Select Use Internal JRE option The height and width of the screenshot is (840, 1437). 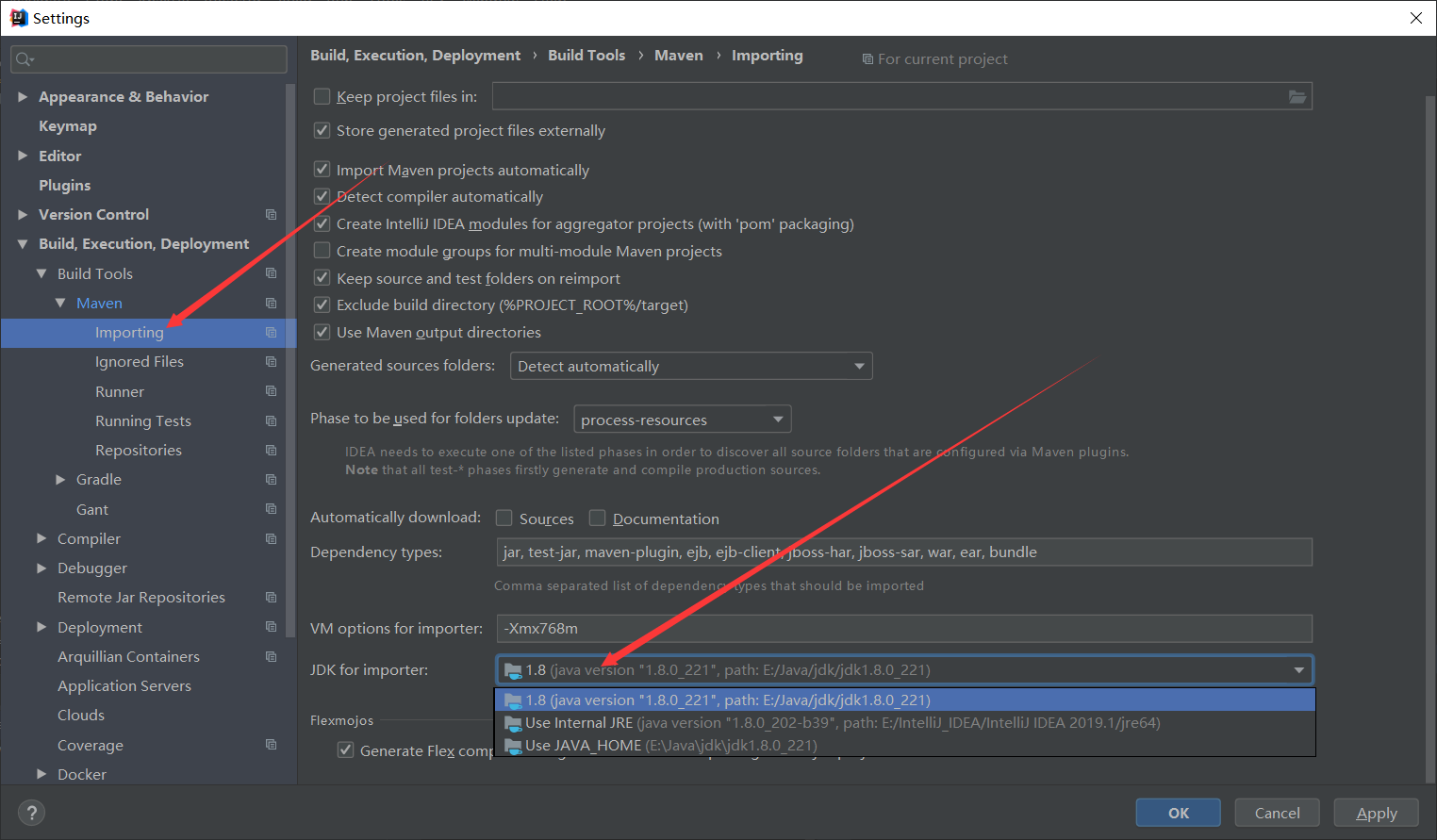(905, 722)
